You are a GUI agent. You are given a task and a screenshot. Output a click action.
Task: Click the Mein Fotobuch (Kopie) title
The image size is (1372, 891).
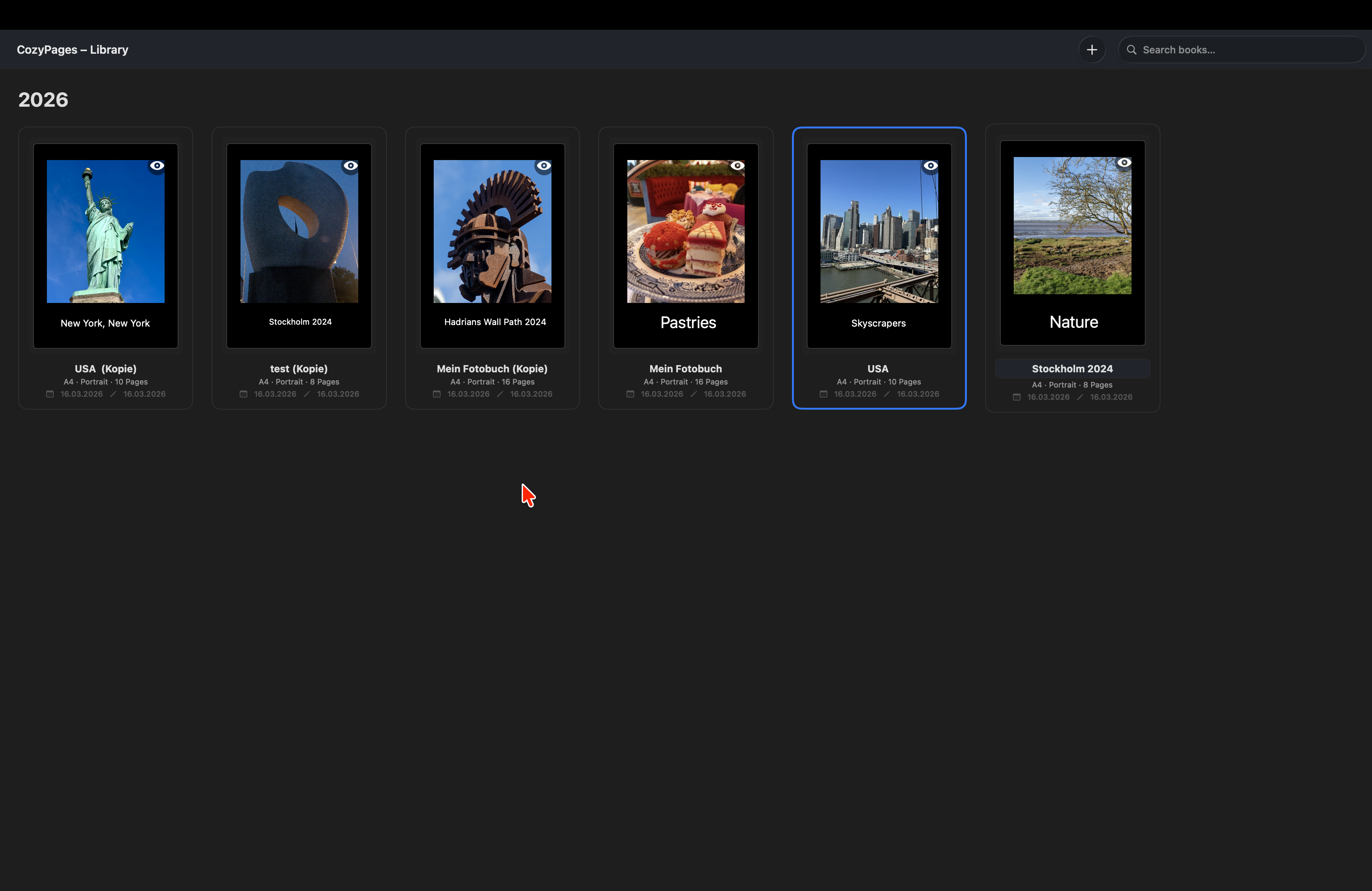[x=492, y=369]
